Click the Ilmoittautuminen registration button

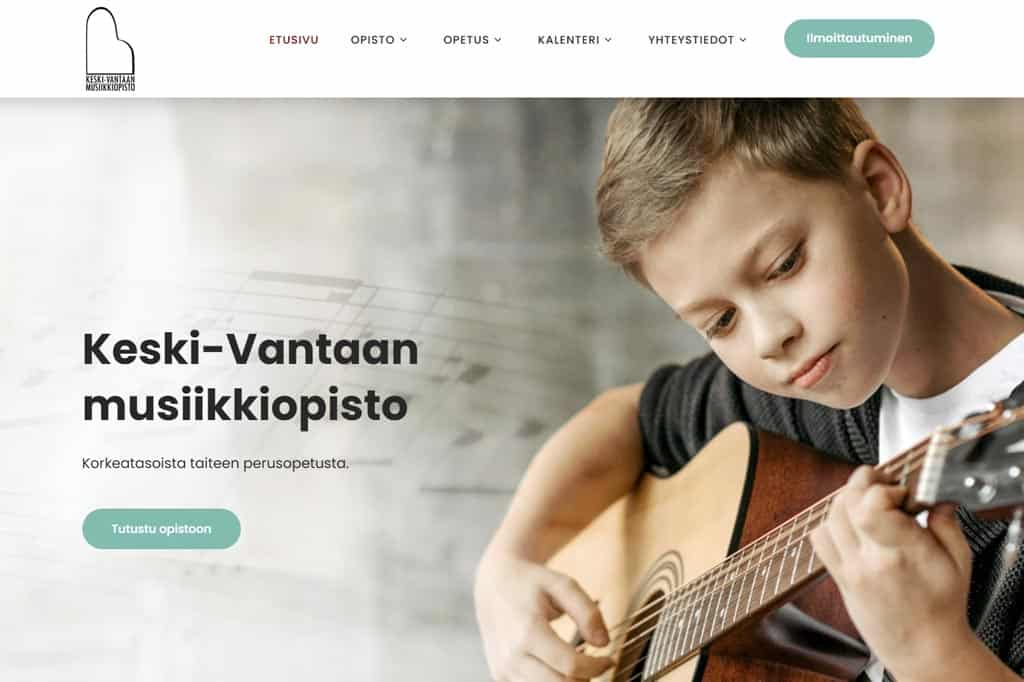[859, 39]
